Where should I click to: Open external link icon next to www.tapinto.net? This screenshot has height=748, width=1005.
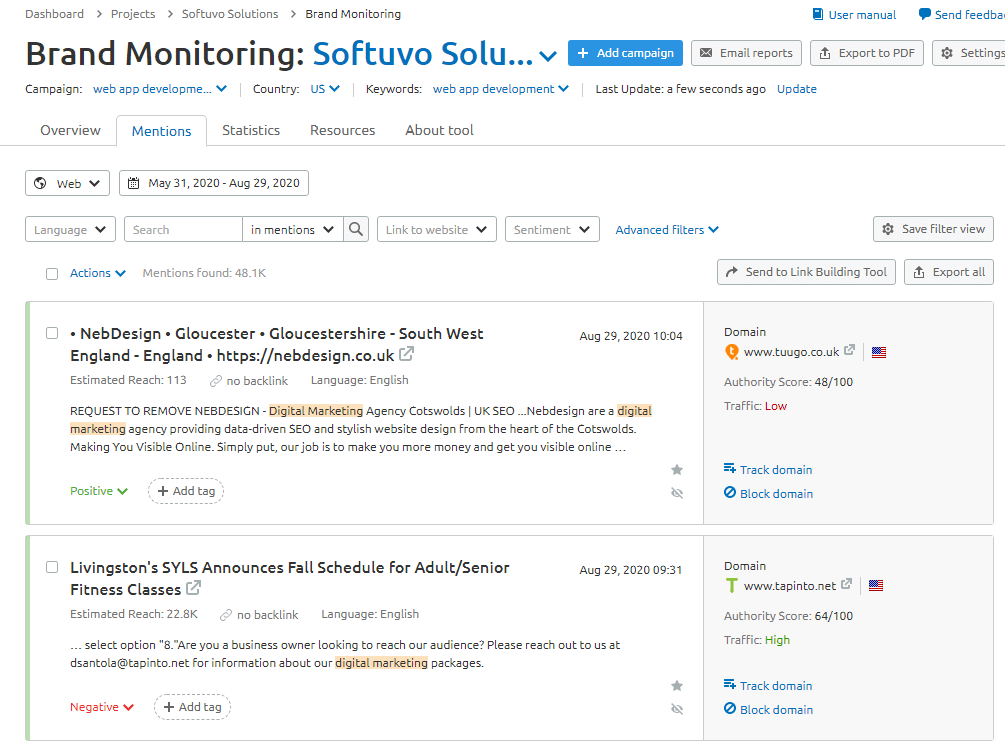coord(847,584)
